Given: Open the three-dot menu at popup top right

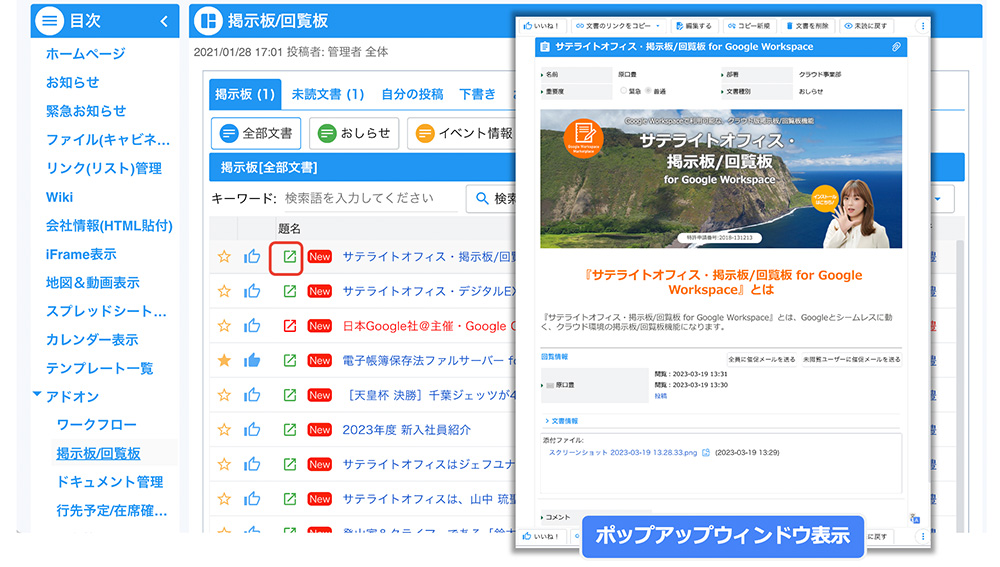Looking at the screenshot, I should click(923, 26).
